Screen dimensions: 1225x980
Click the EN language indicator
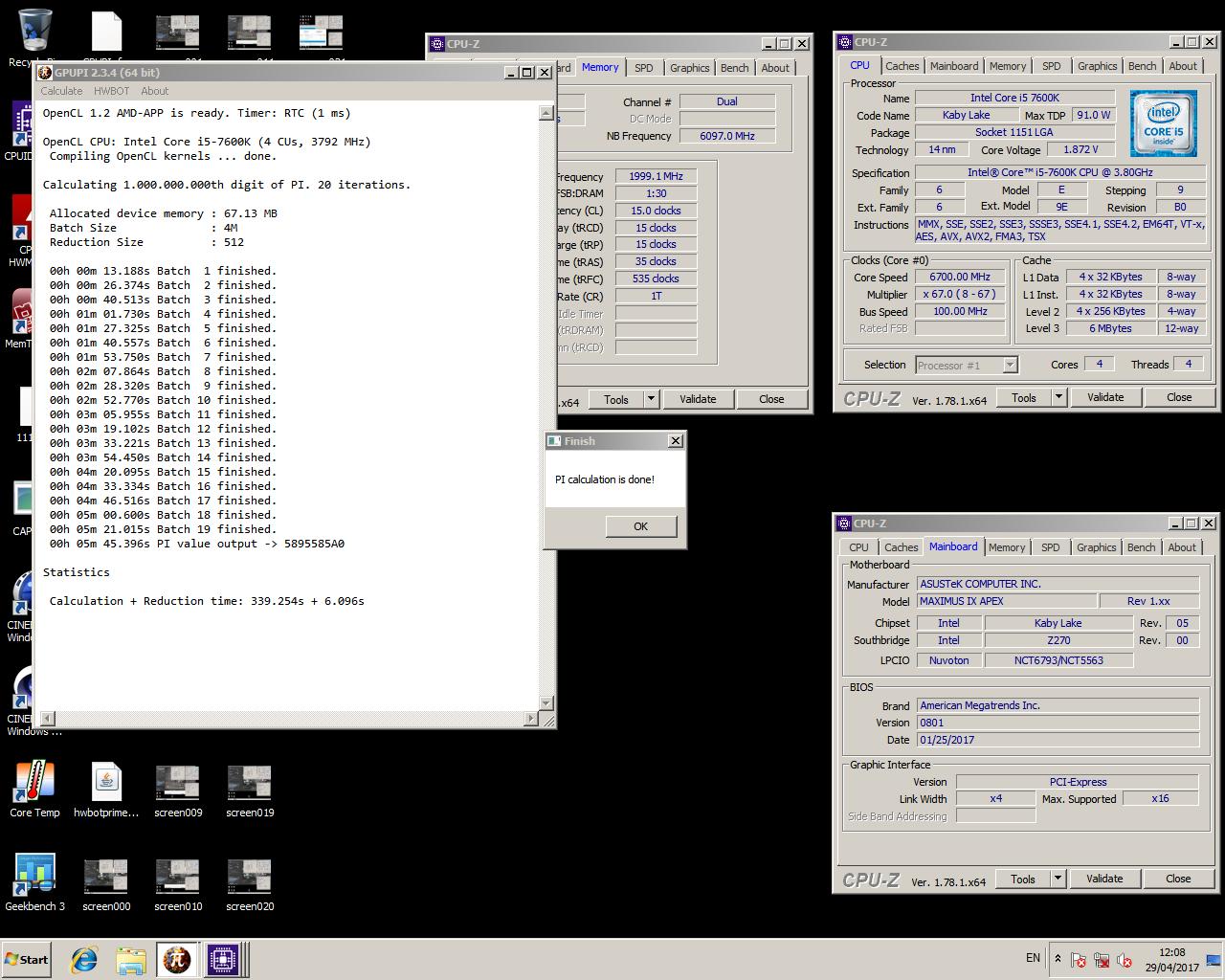tap(1033, 958)
